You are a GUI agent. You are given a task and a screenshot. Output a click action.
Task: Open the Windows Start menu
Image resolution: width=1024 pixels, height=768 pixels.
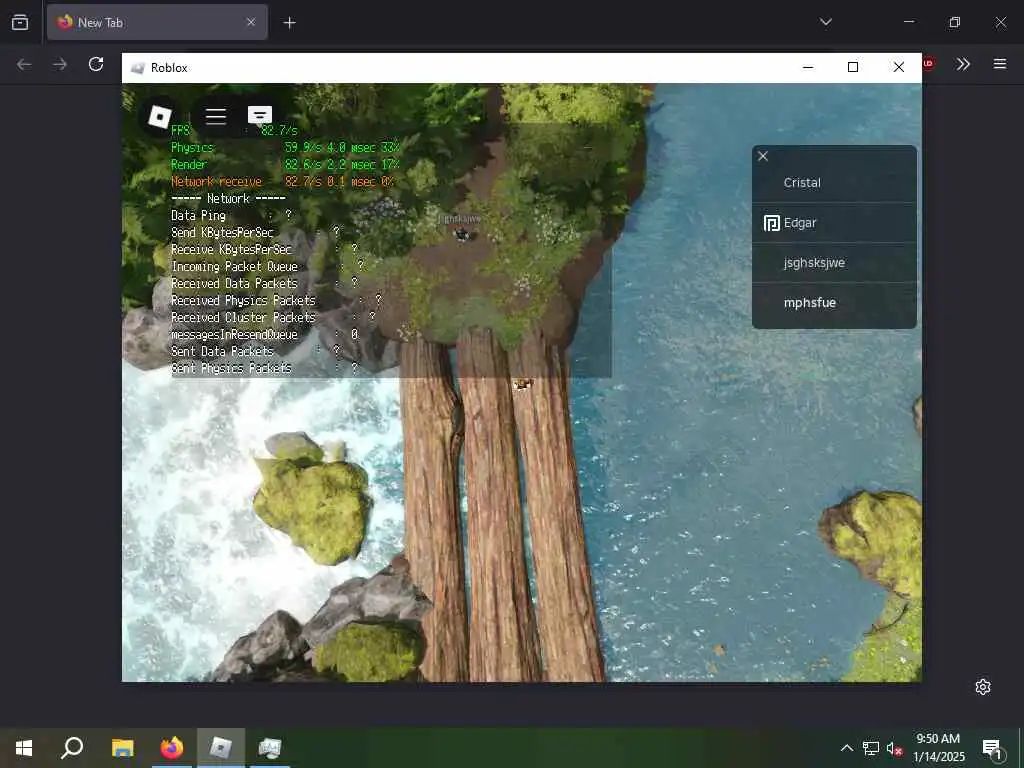pyautogui.click(x=24, y=748)
